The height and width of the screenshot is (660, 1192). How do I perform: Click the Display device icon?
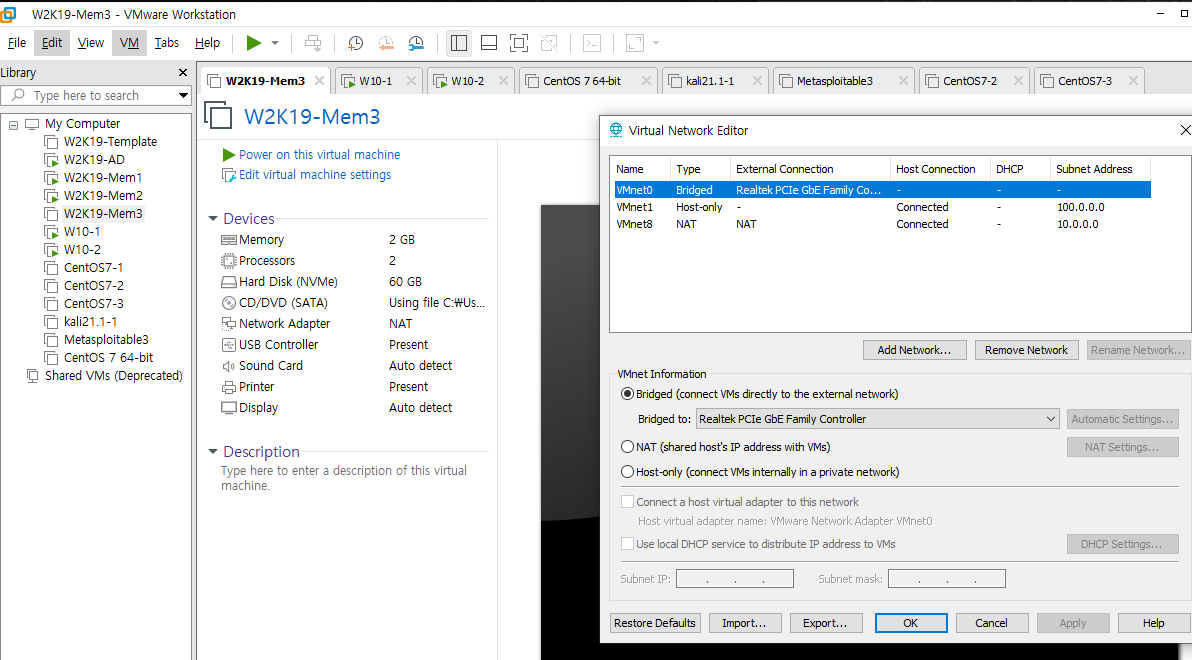(229, 408)
